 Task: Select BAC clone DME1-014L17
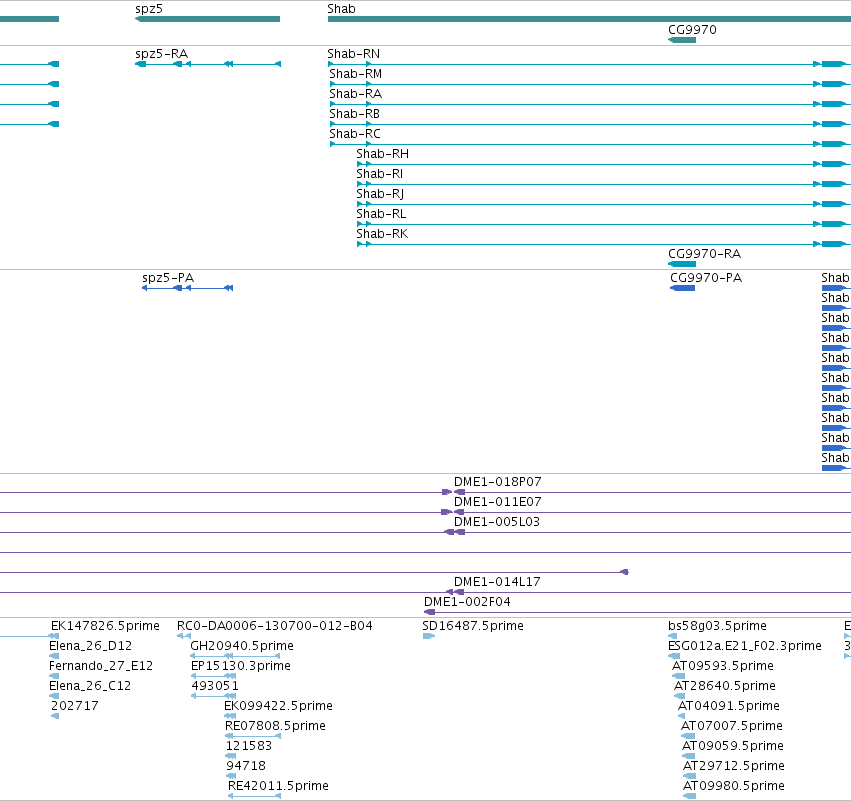pyautogui.click(x=497, y=582)
